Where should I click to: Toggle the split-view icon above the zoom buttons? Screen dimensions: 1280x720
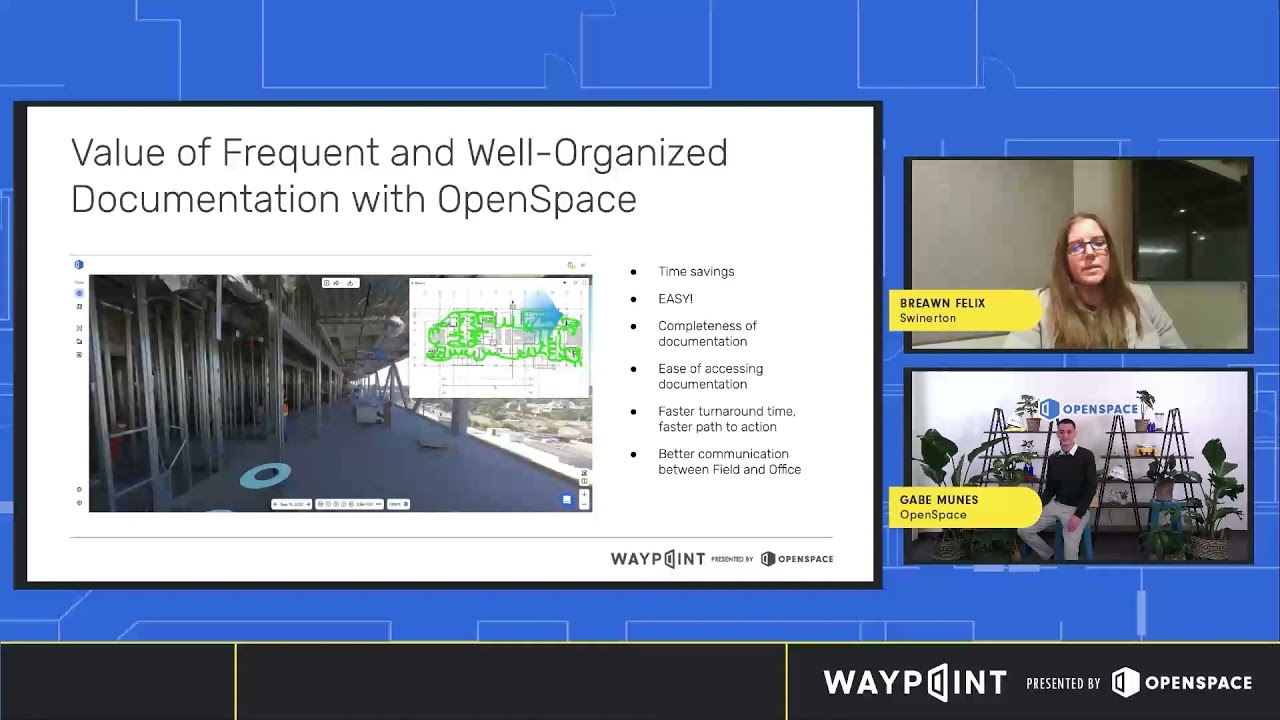(584, 481)
